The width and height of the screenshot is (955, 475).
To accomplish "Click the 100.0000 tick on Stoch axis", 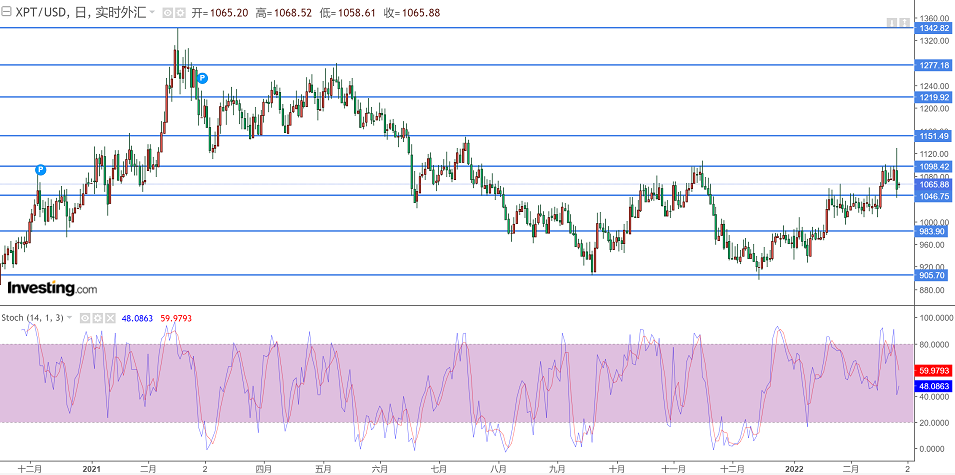I will coord(934,318).
